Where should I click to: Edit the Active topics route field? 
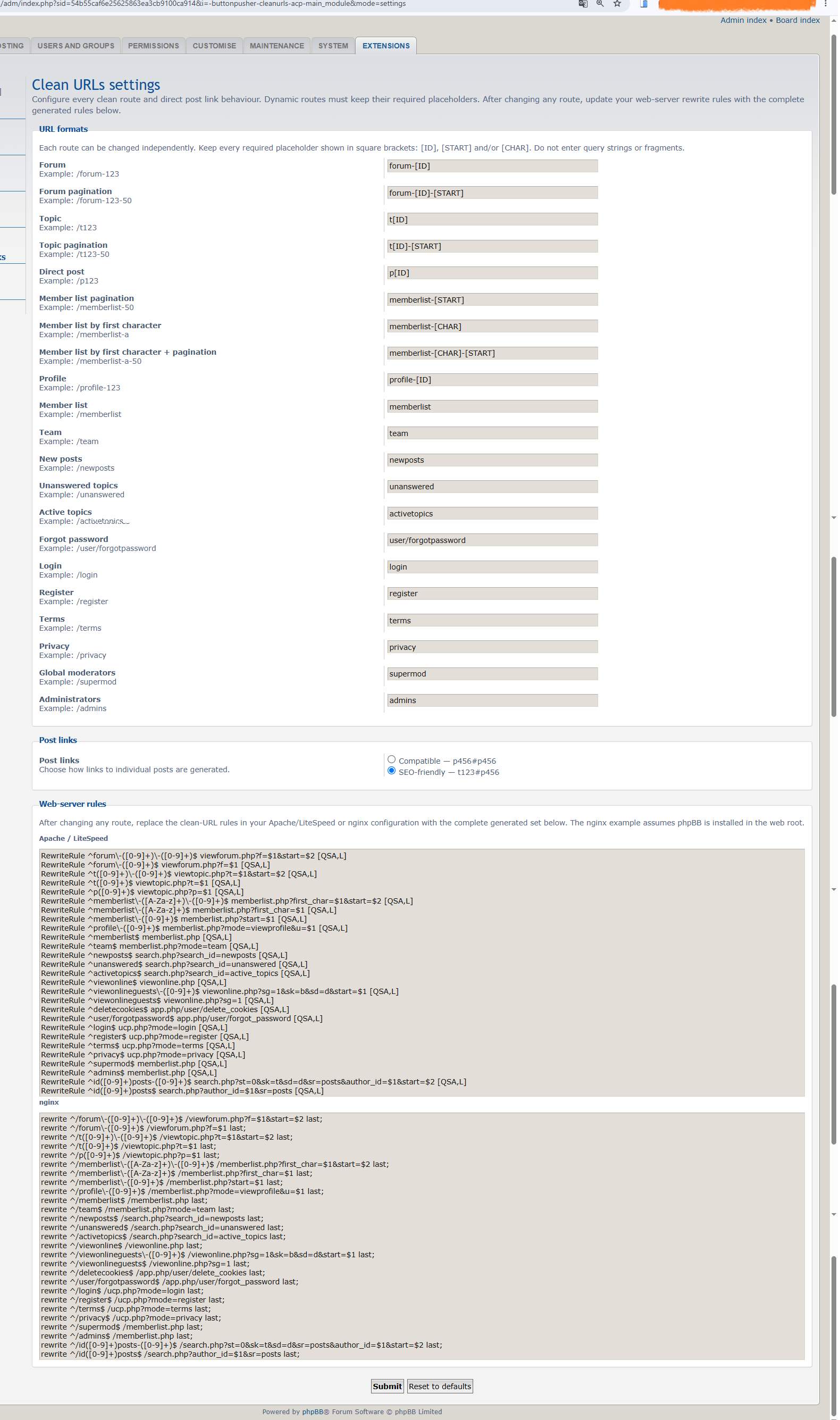(492, 514)
